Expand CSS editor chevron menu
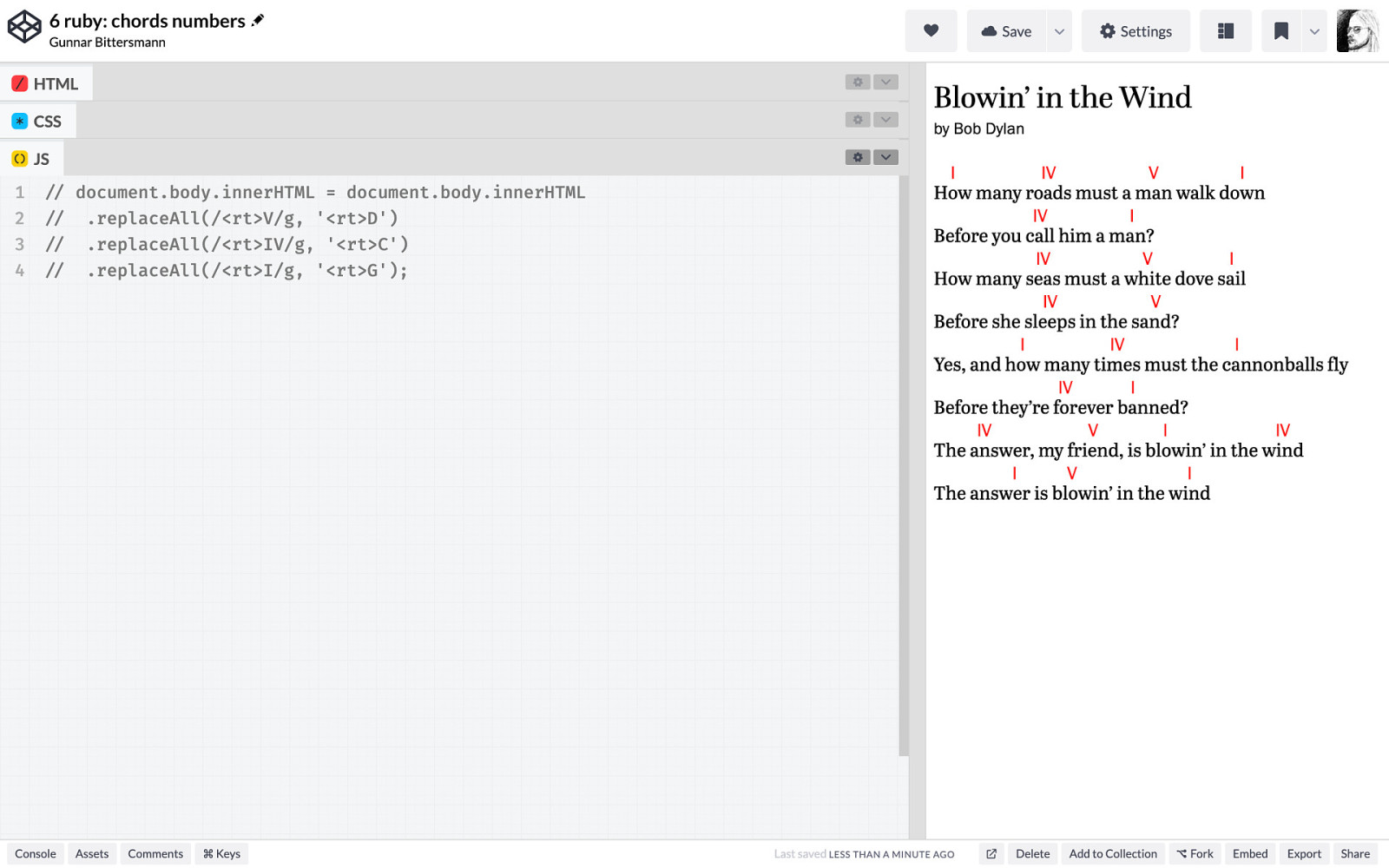 tap(885, 120)
